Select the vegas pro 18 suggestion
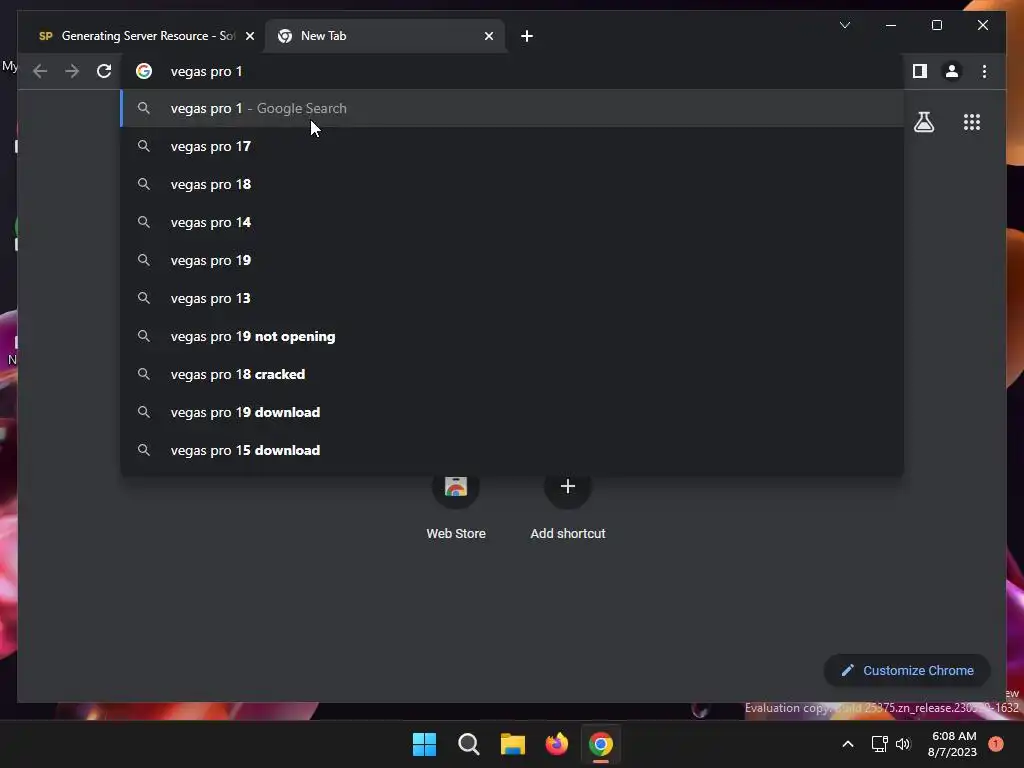This screenshot has height=768, width=1024. (x=513, y=184)
